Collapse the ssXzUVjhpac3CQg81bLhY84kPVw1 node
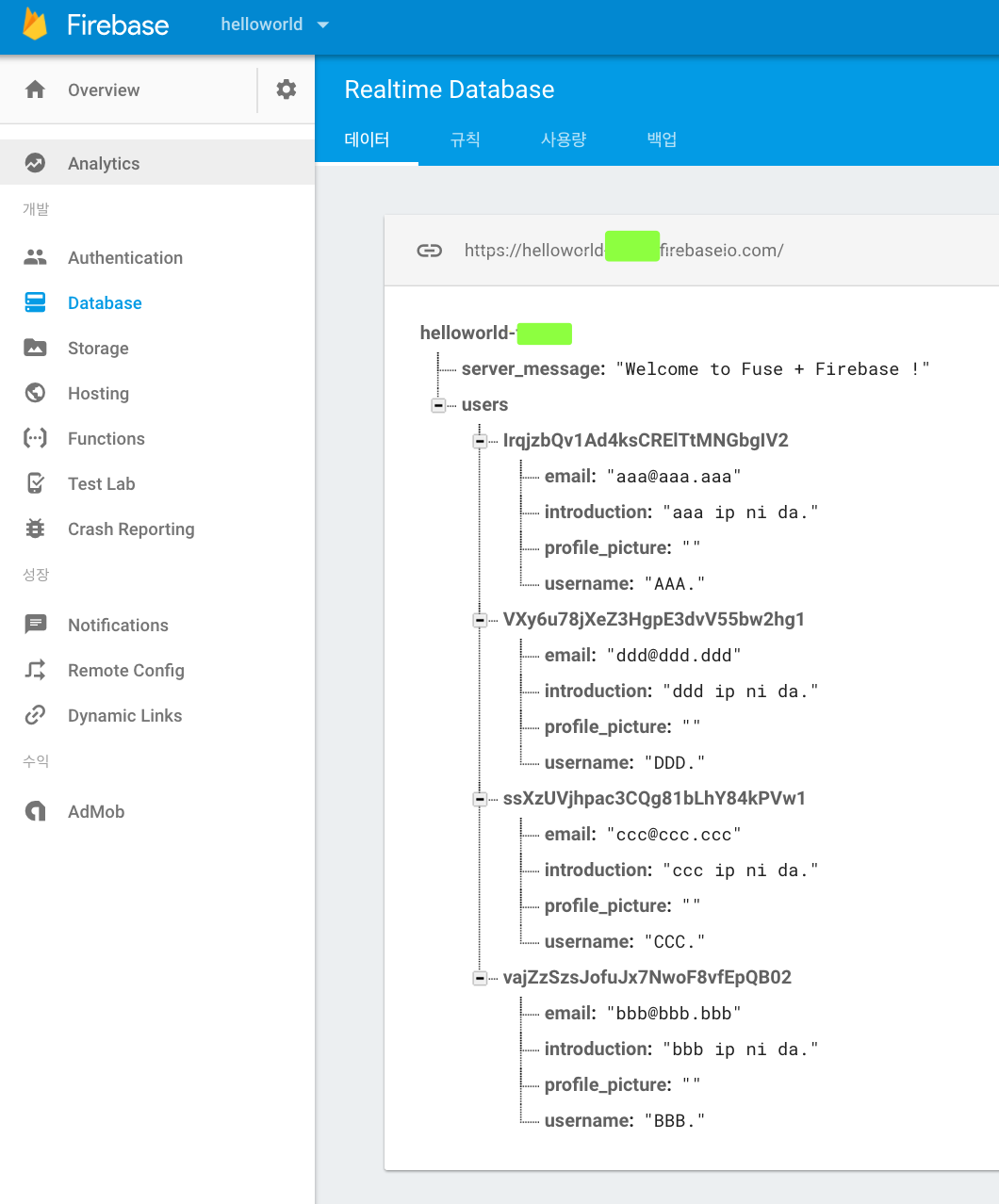Image resolution: width=999 pixels, height=1204 pixels. 480,799
